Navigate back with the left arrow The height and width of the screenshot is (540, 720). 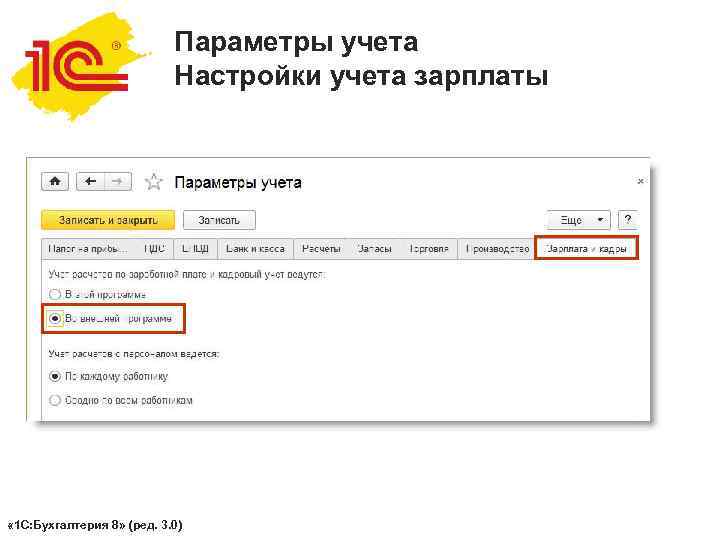pyautogui.click(x=90, y=181)
